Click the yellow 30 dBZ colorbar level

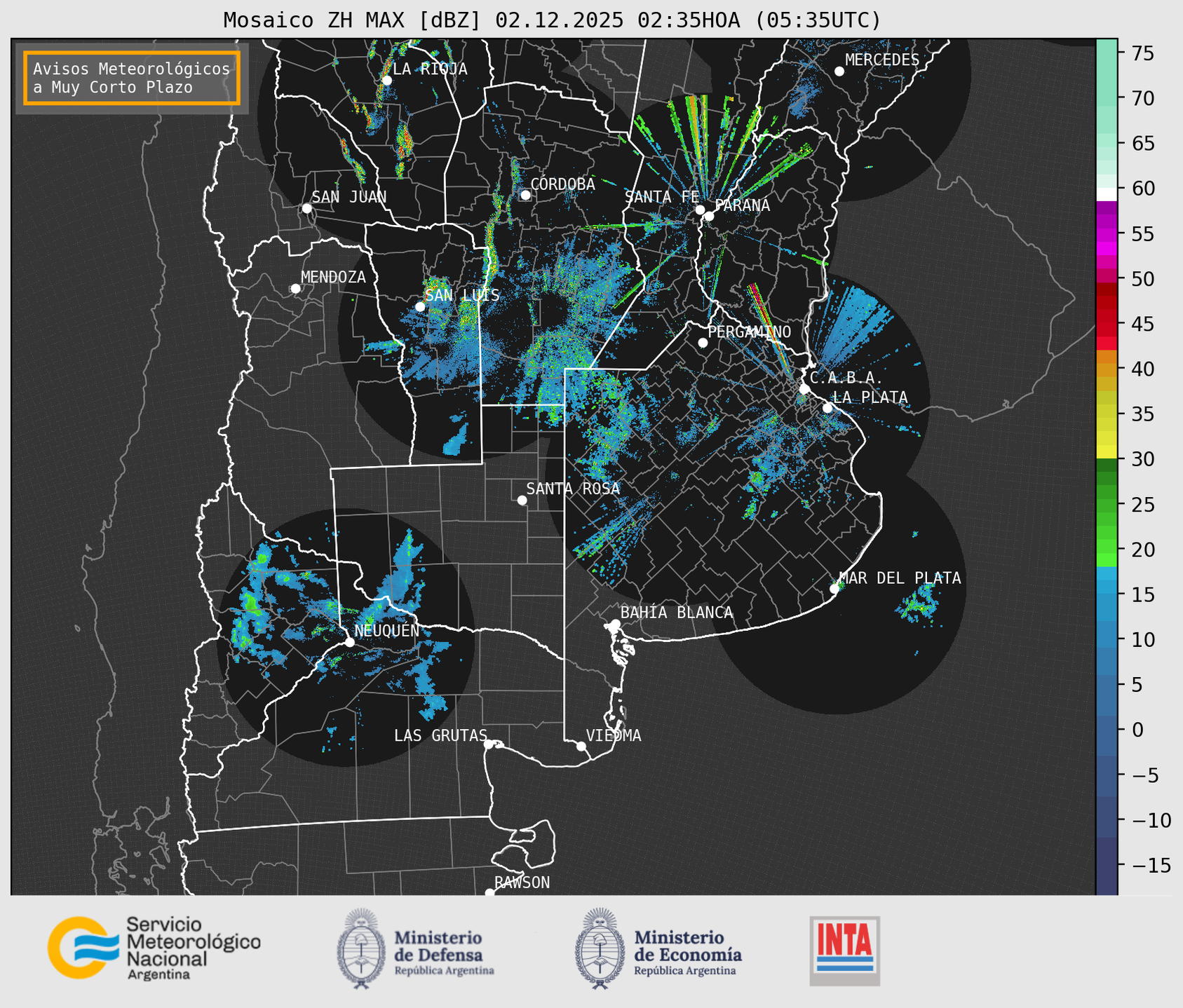coord(1107,454)
